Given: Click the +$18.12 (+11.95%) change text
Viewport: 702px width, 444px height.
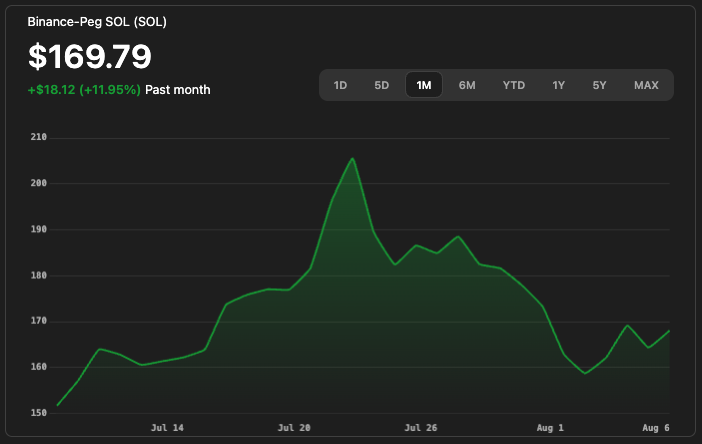Looking at the screenshot, I should point(84,90).
